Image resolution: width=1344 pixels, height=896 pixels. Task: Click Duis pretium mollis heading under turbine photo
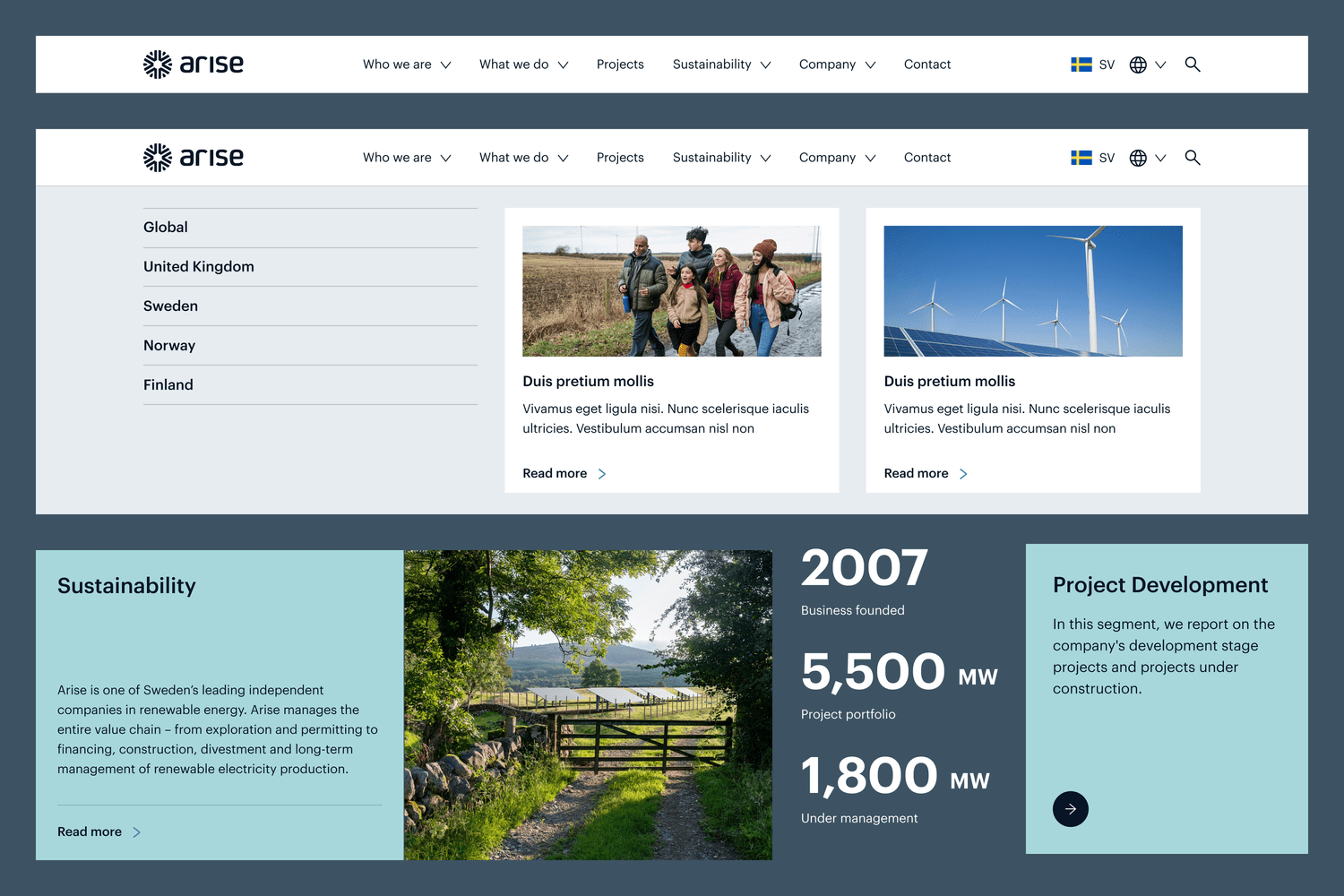949,382
